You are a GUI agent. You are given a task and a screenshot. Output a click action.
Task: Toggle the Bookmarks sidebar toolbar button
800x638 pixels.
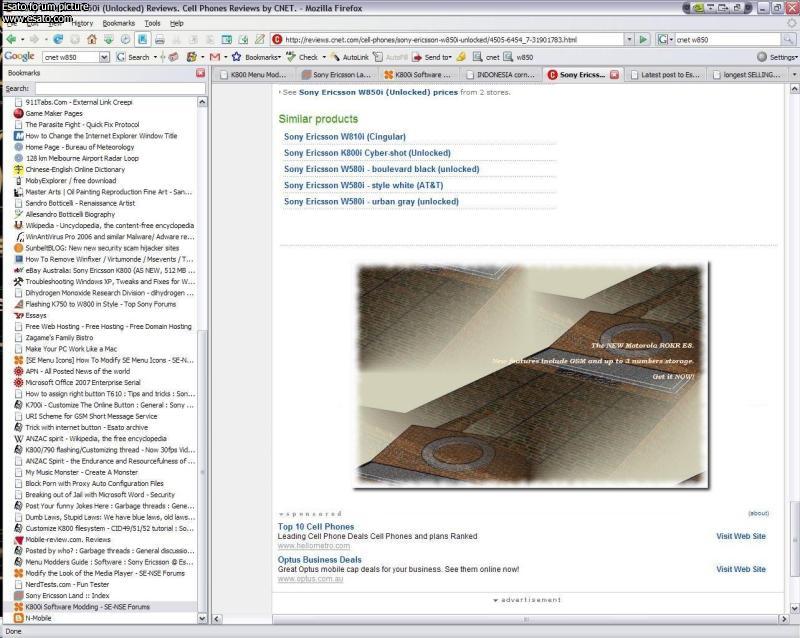(x=142, y=39)
